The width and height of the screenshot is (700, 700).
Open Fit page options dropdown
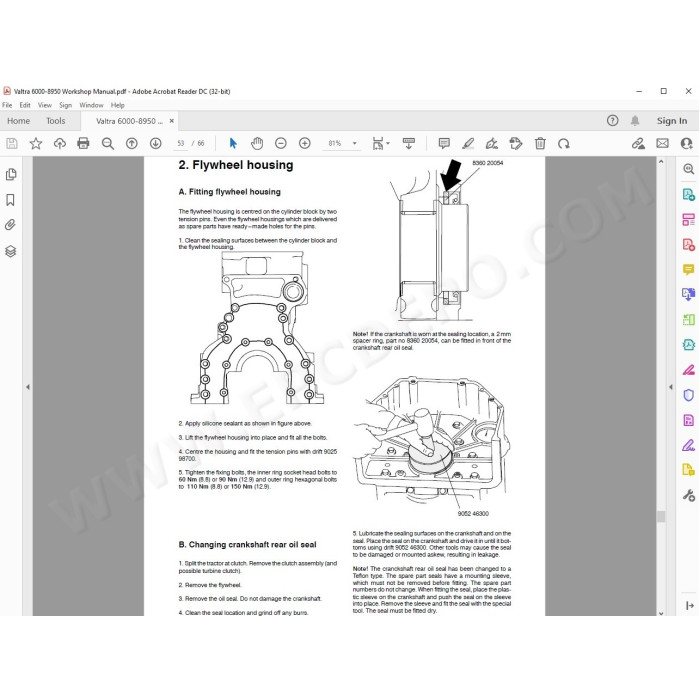pyautogui.click(x=381, y=143)
